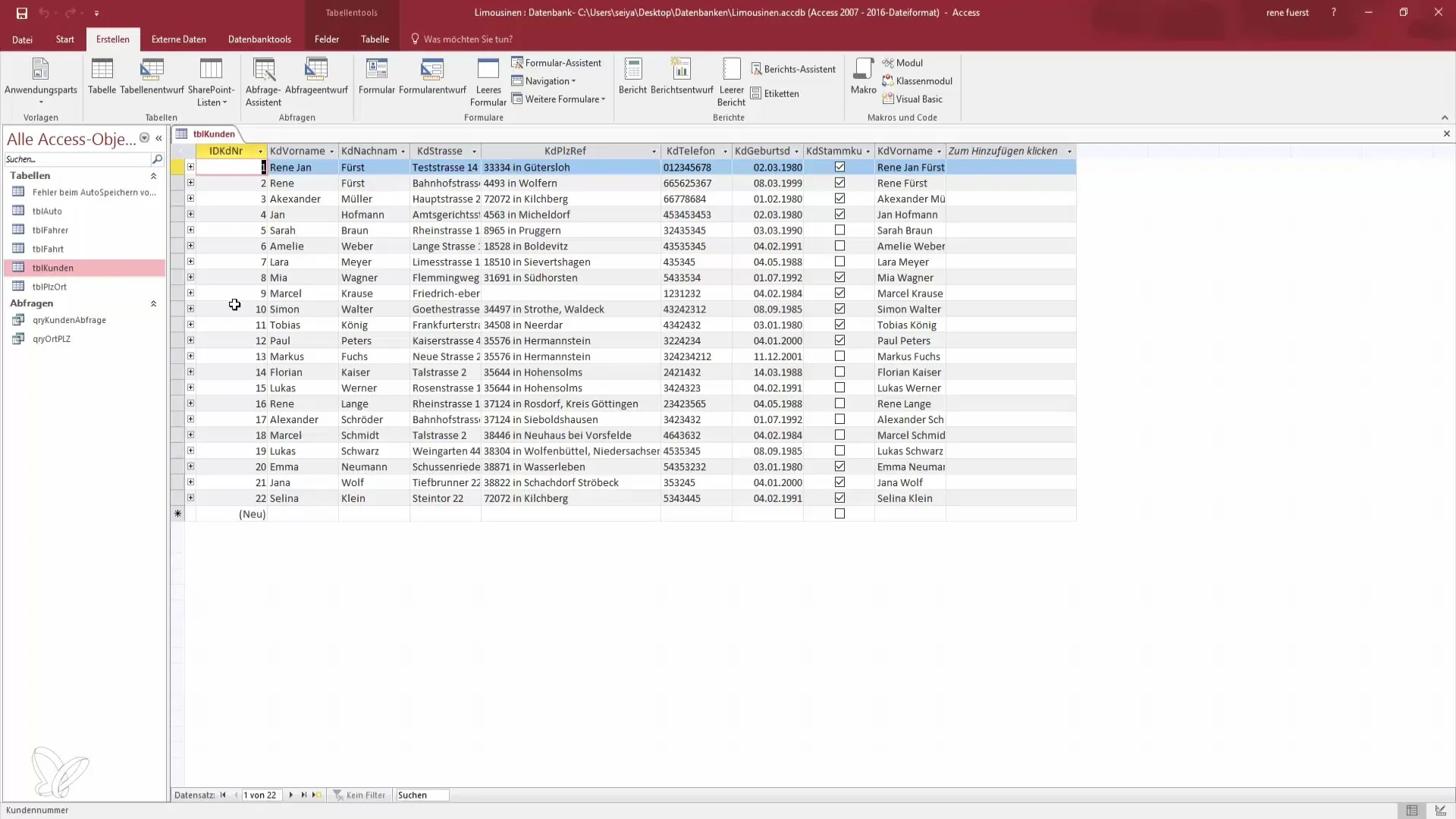Screen dimensions: 1456x819
Task: Create a new Tabelle
Action: (102, 77)
